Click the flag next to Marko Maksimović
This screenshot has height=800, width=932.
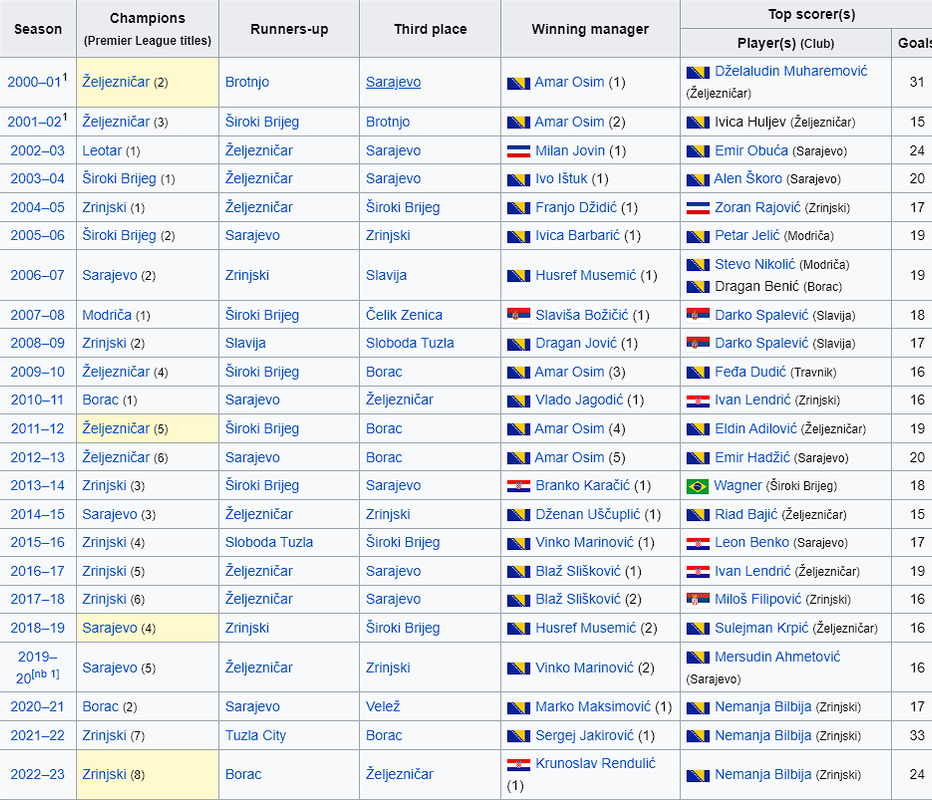pos(518,708)
